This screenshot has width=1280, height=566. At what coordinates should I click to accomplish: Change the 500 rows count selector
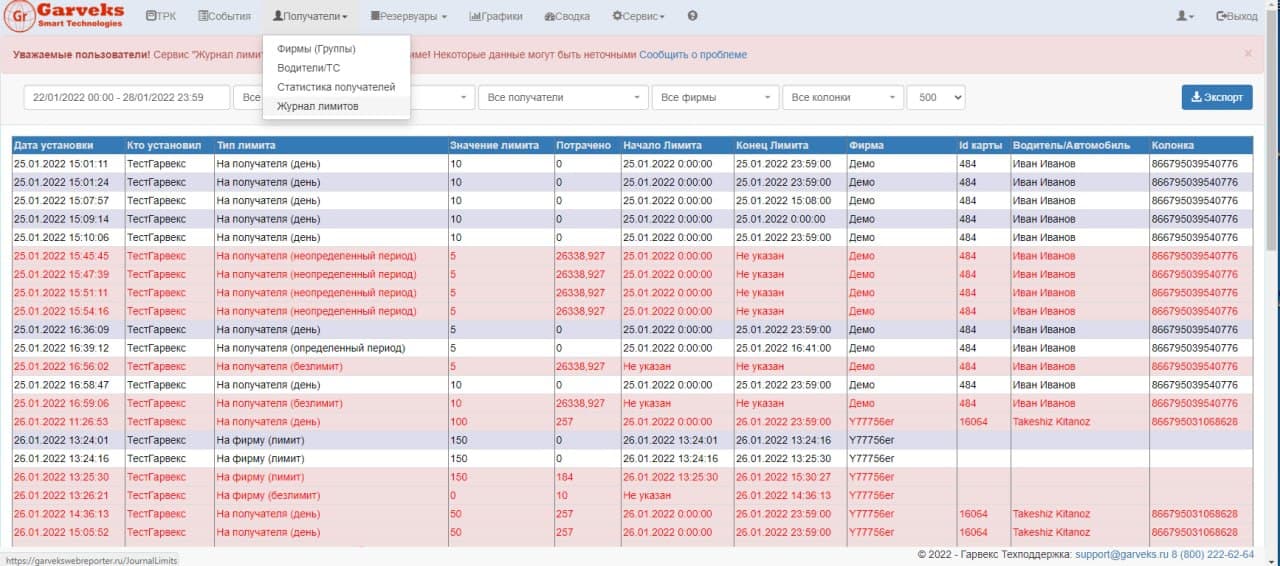(x=935, y=97)
